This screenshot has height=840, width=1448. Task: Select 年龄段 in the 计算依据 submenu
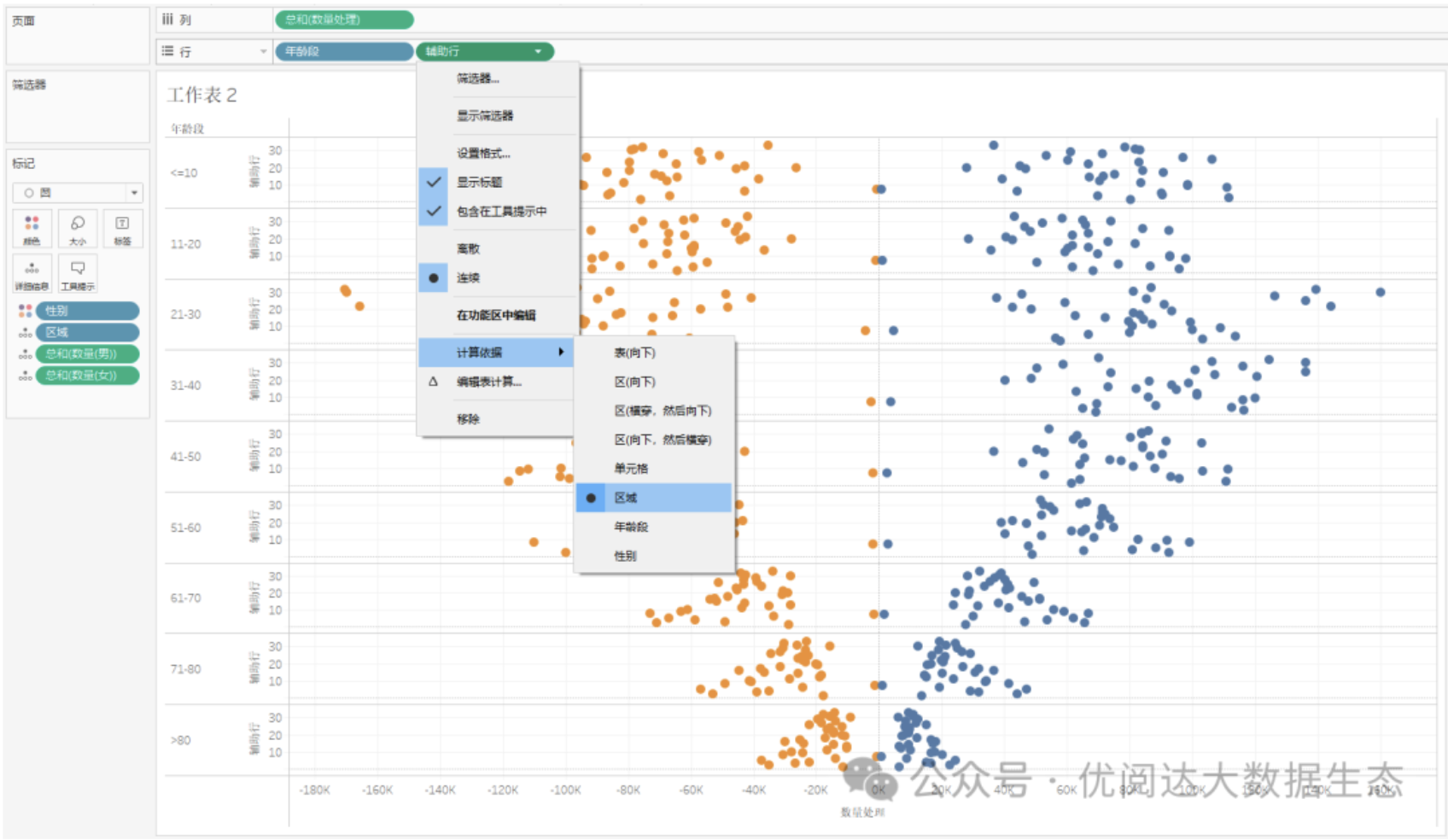[x=631, y=527]
